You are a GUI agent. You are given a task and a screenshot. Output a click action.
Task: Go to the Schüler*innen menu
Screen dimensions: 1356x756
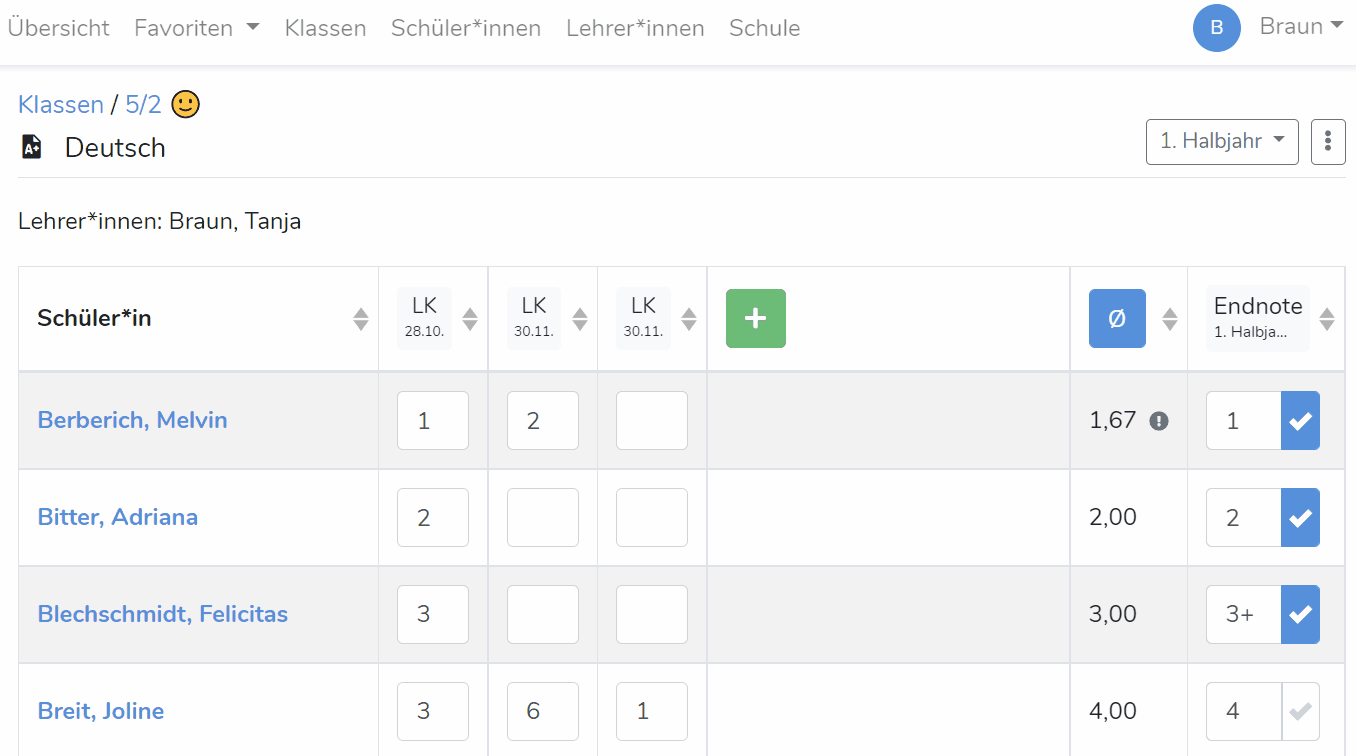[466, 28]
